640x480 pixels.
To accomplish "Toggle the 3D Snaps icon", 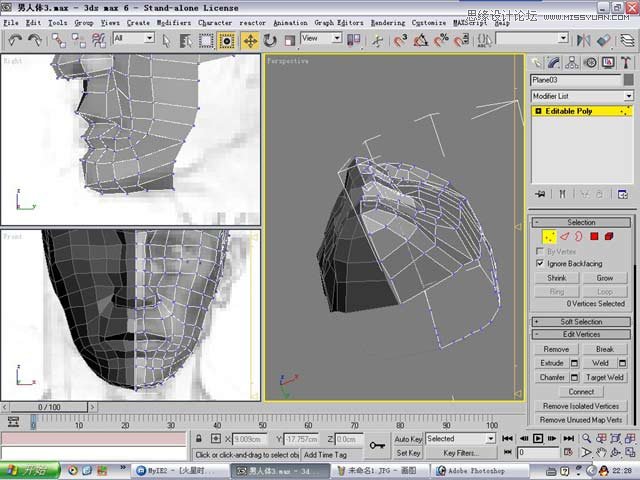I will (x=400, y=40).
